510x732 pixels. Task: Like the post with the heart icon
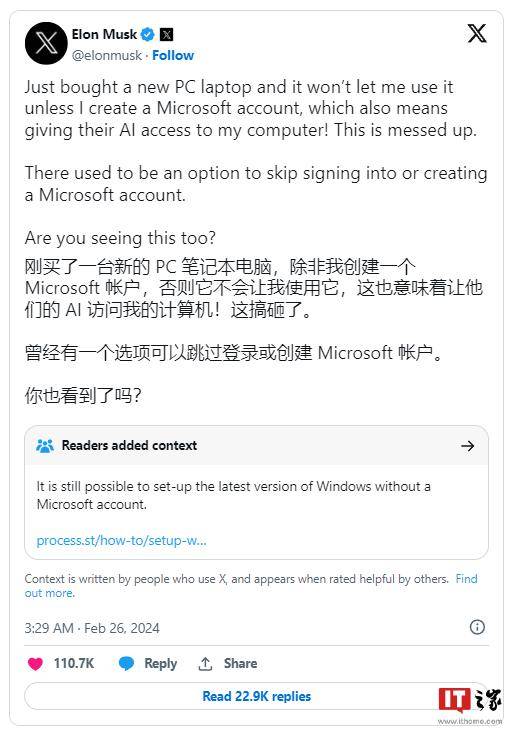(35, 663)
